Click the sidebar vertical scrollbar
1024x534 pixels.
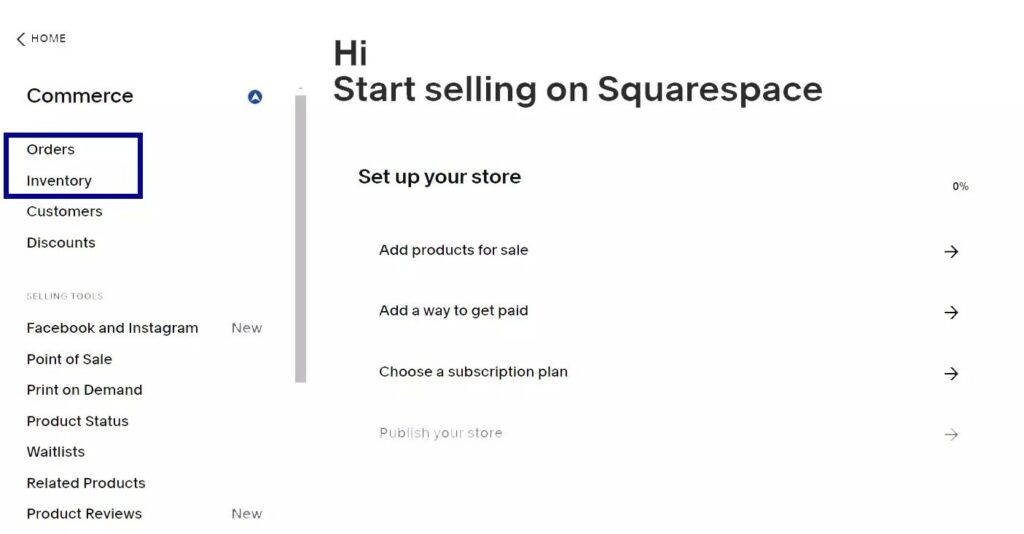tap(300, 238)
